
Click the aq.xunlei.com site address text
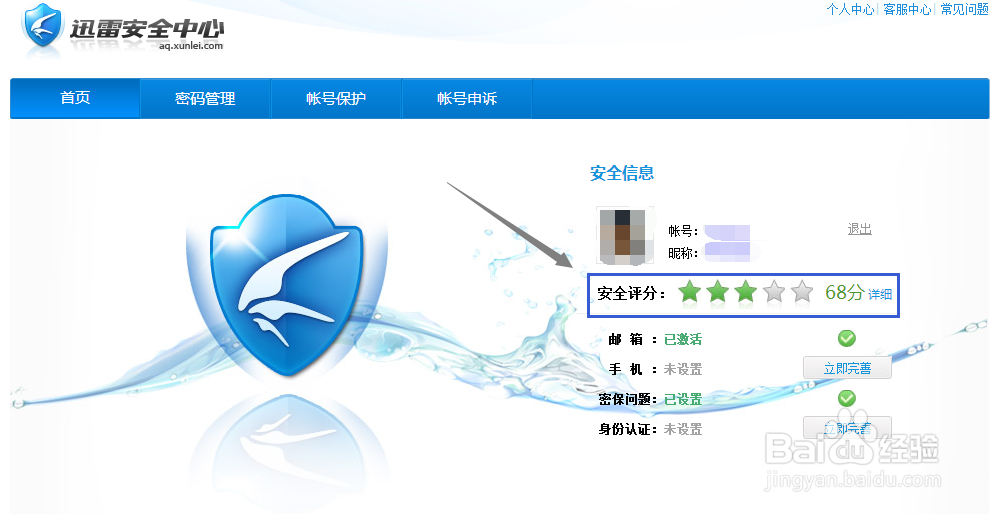191,46
